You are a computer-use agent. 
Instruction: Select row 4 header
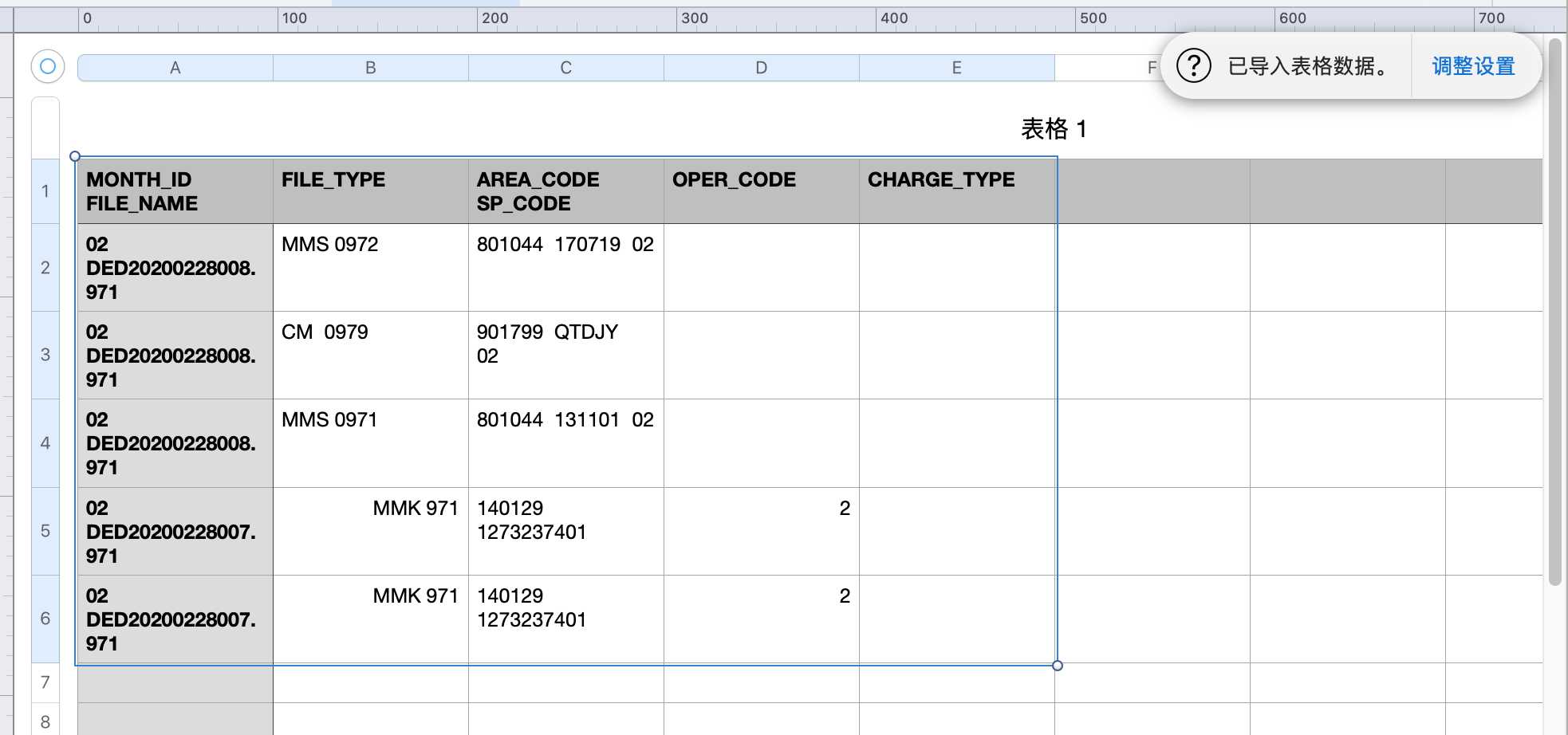[x=45, y=443]
